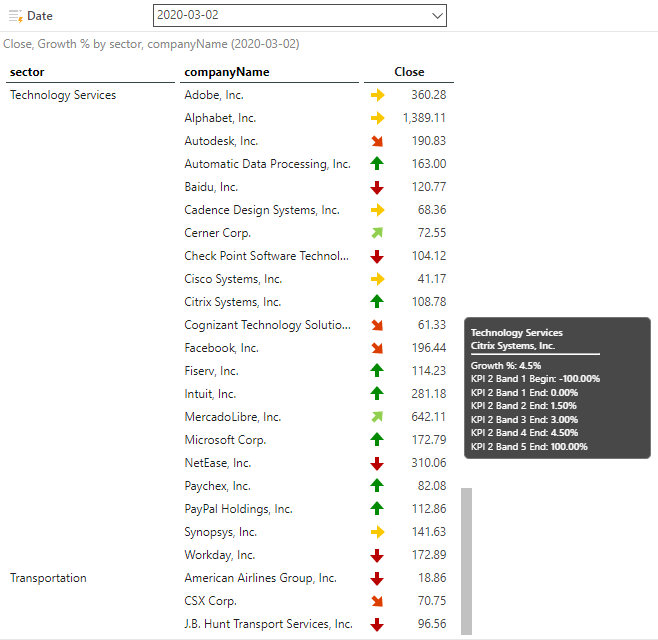Click the Close value 163.00
This screenshot has height=640, width=658.
click(x=429, y=164)
